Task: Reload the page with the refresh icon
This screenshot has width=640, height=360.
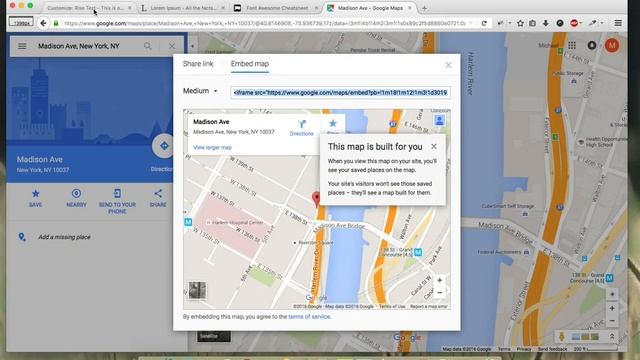Action: tap(484, 23)
